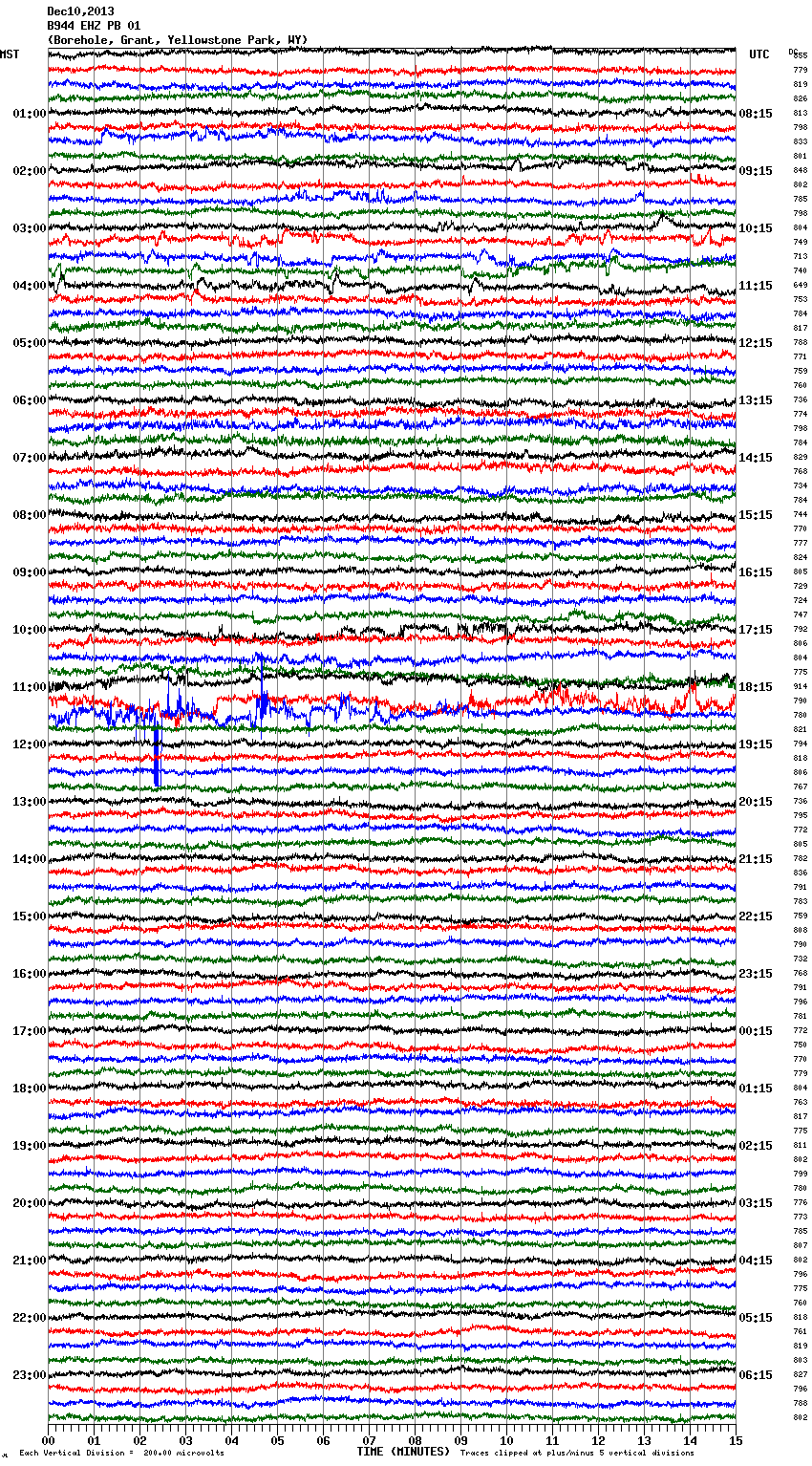Screen dimensions: 812x1466
Task: Click the "(Borehole, Grant, Yellowstone Park, WY)" location line
Action: coord(178,40)
